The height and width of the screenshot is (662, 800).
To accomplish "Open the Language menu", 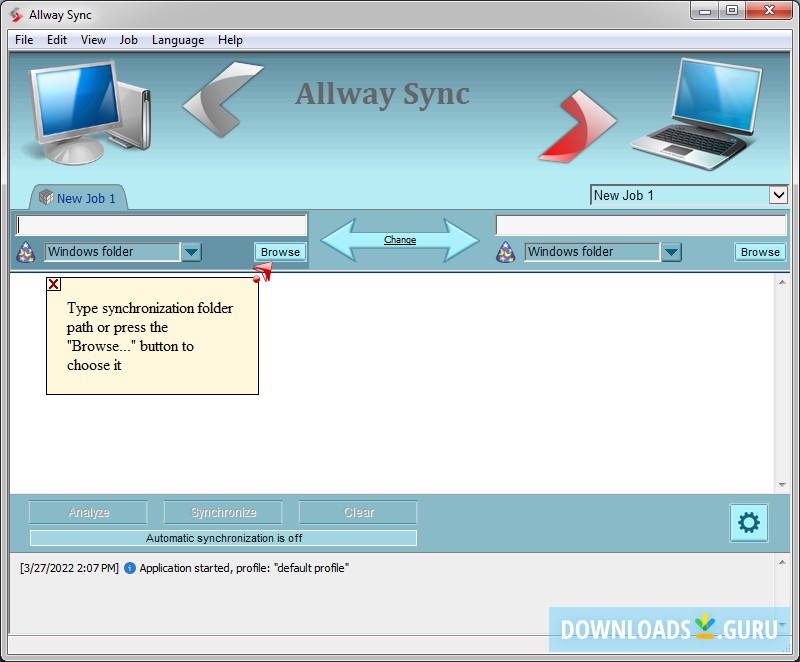I will click(x=177, y=40).
